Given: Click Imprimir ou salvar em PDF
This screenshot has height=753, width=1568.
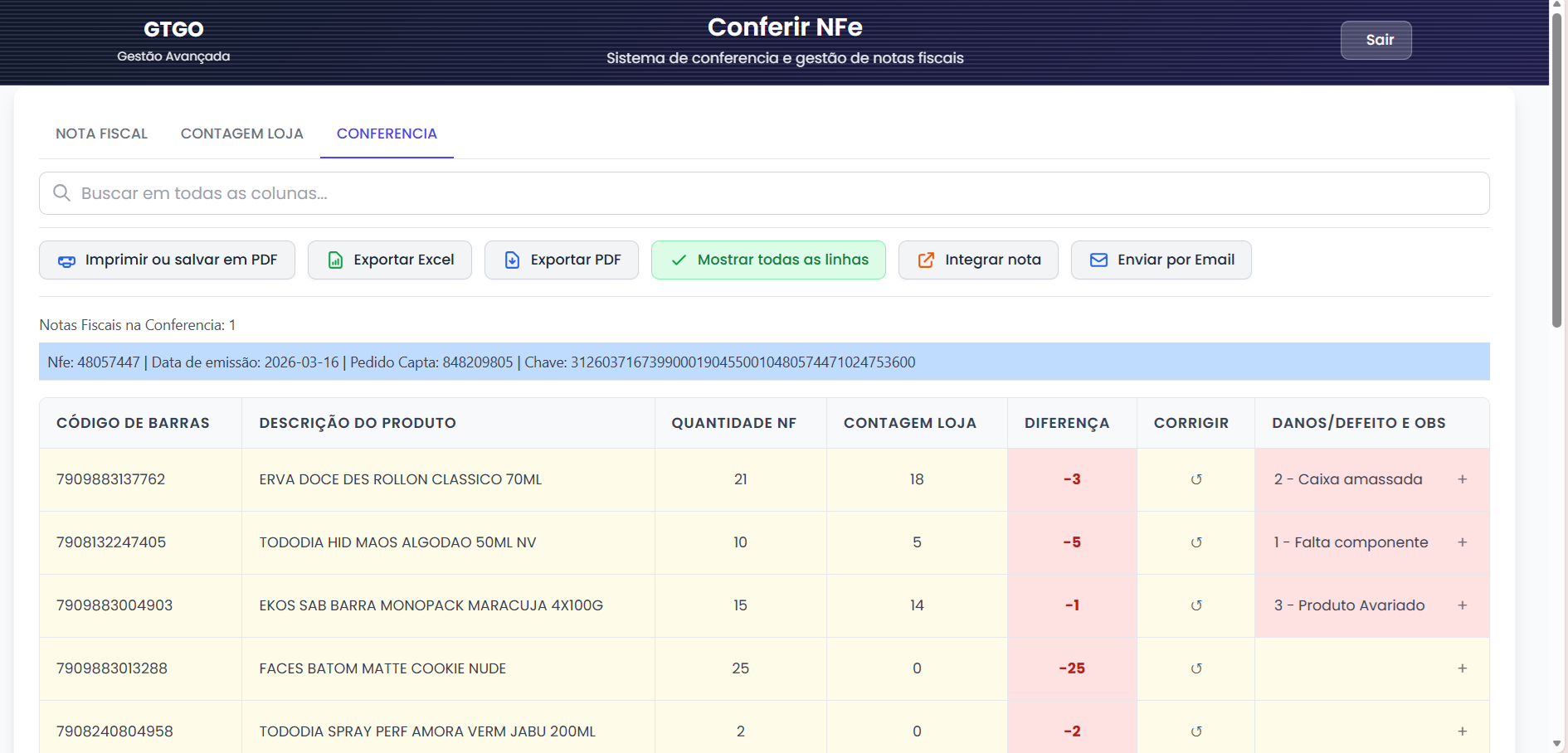Looking at the screenshot, I should (x=167, y=260).
